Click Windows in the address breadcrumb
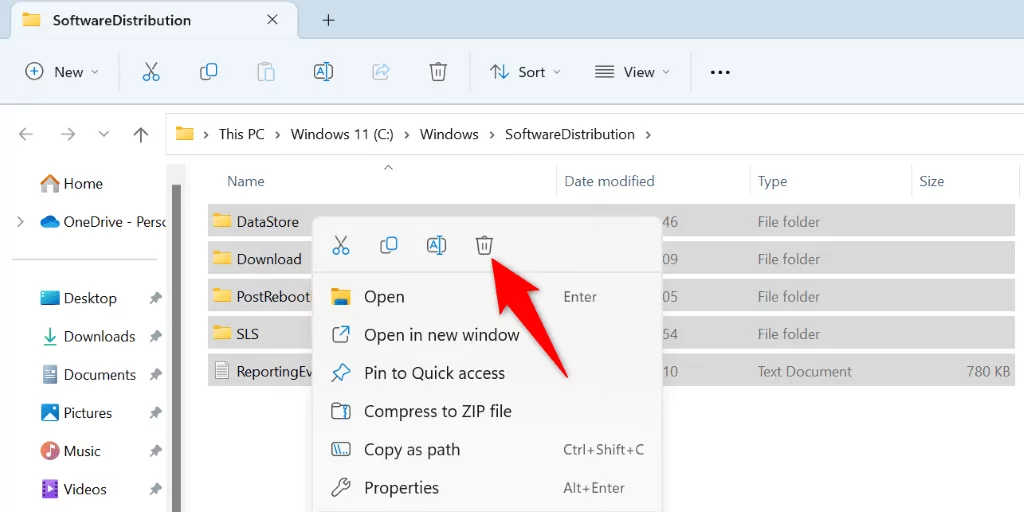 (x=449, y=134)
